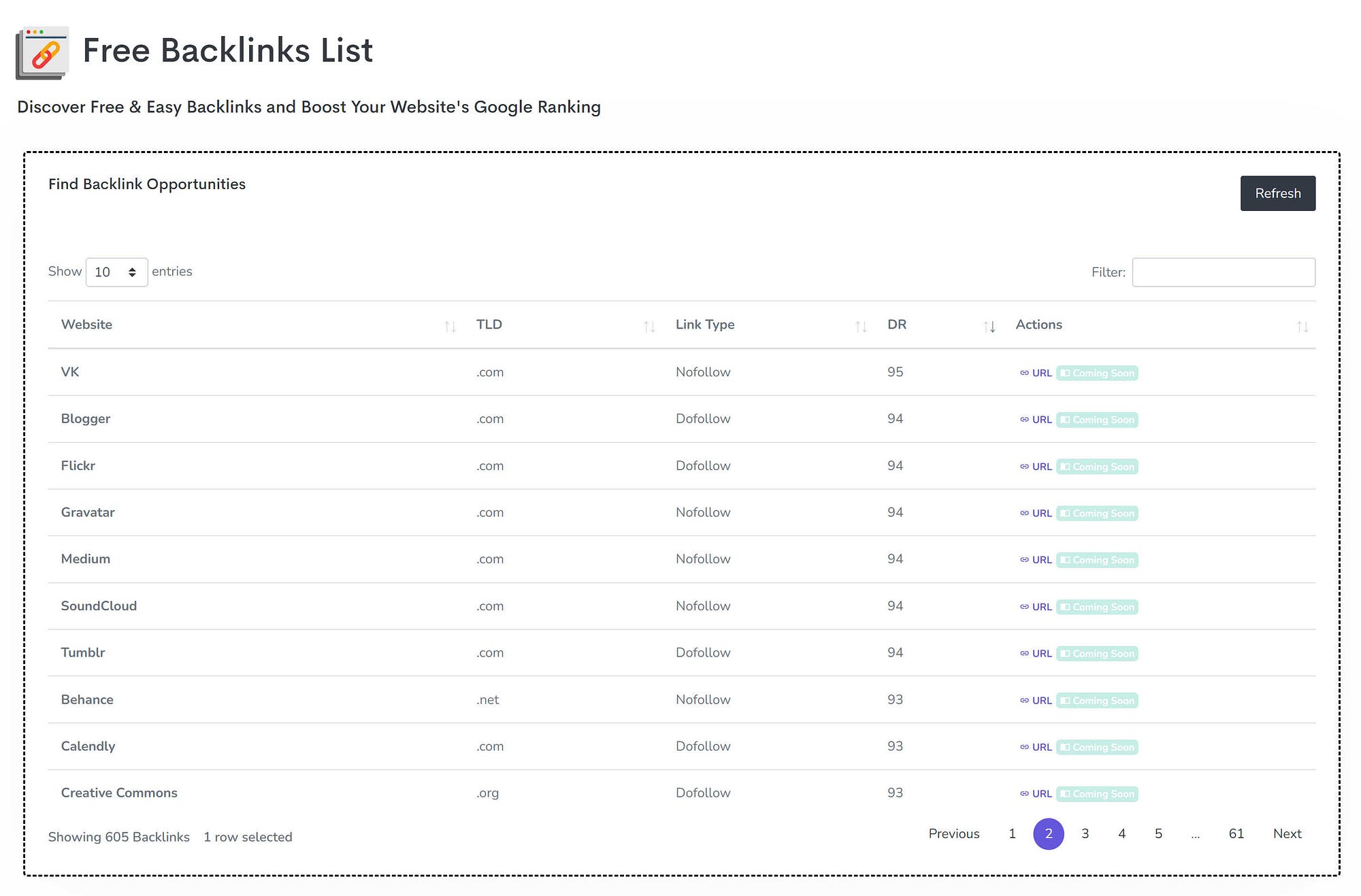Jump to page 3 in pagination
The height and width of the screenshot is (896, 1361).
(x=1085, y=833)
